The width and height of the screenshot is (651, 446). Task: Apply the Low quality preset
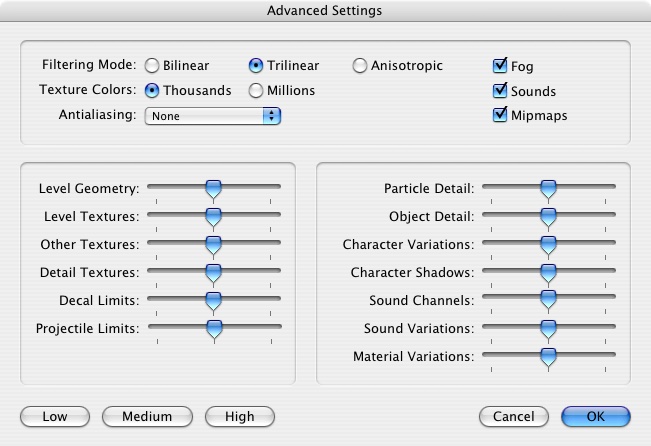point(55,416)
